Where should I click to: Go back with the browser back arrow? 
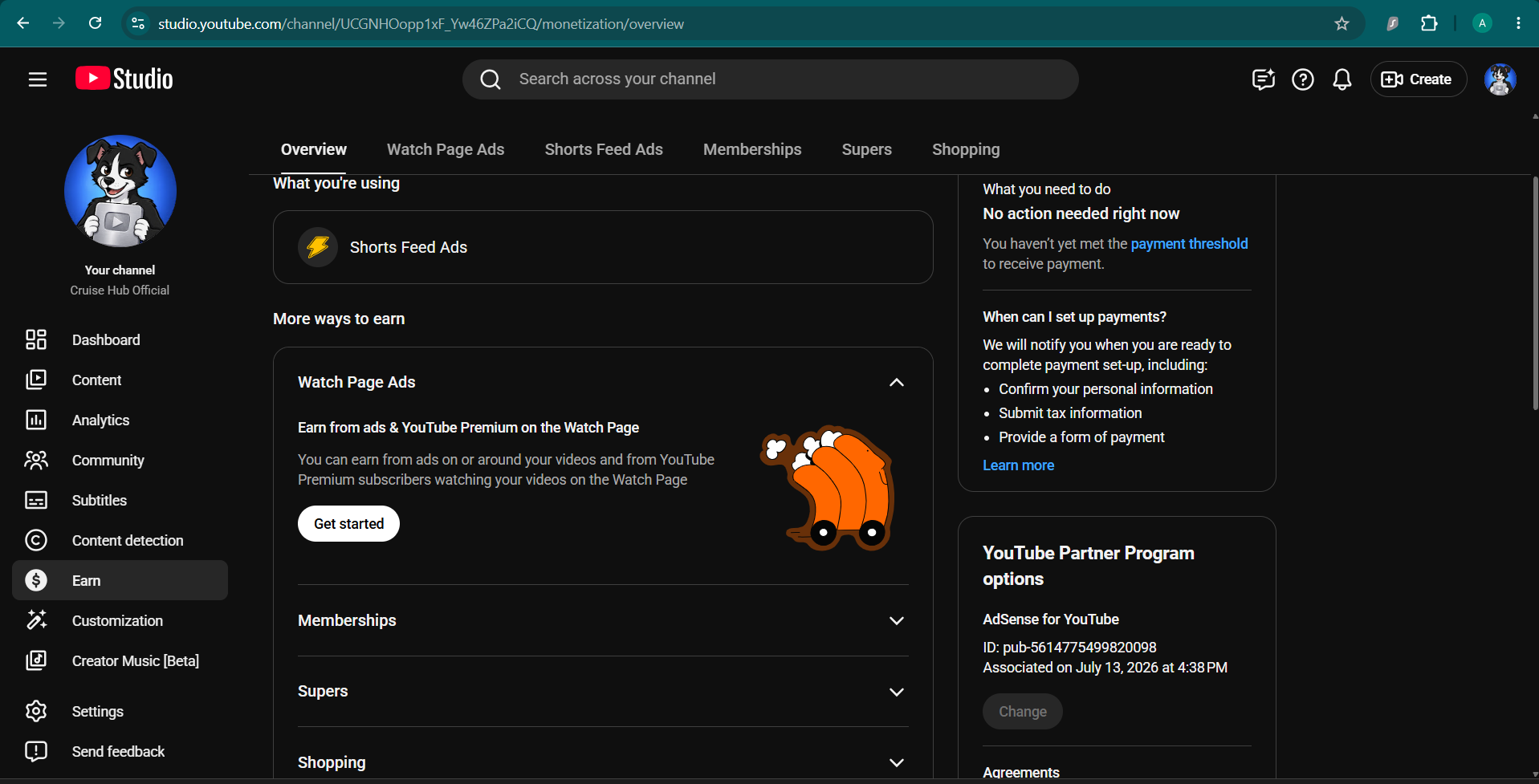(23, 23)
